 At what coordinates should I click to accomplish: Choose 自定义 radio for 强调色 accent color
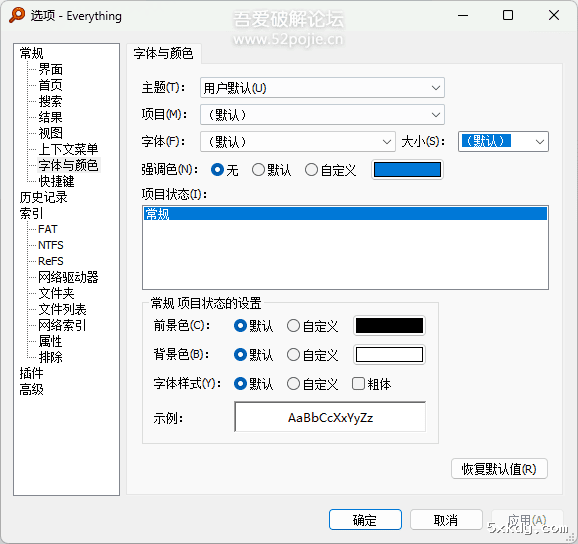(311, 170)
